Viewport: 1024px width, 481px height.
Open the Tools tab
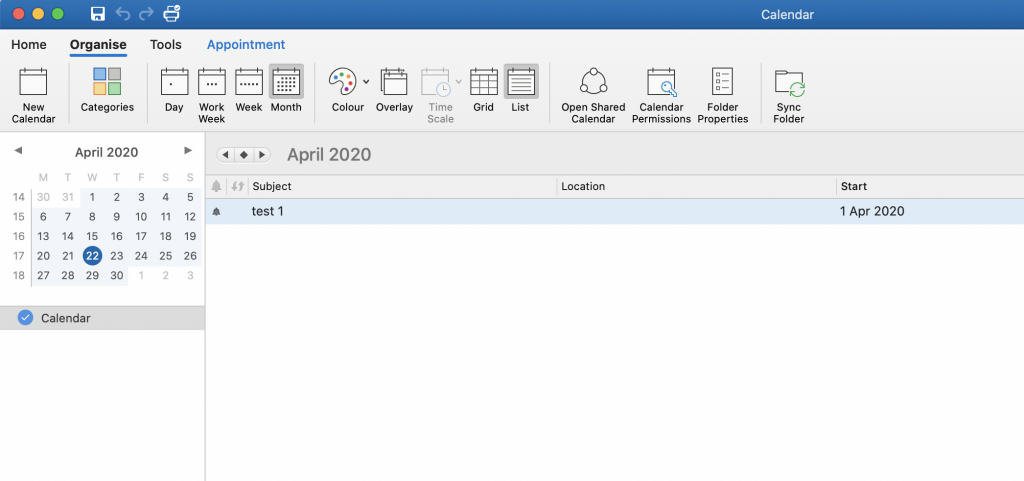[x=166, y=45]
